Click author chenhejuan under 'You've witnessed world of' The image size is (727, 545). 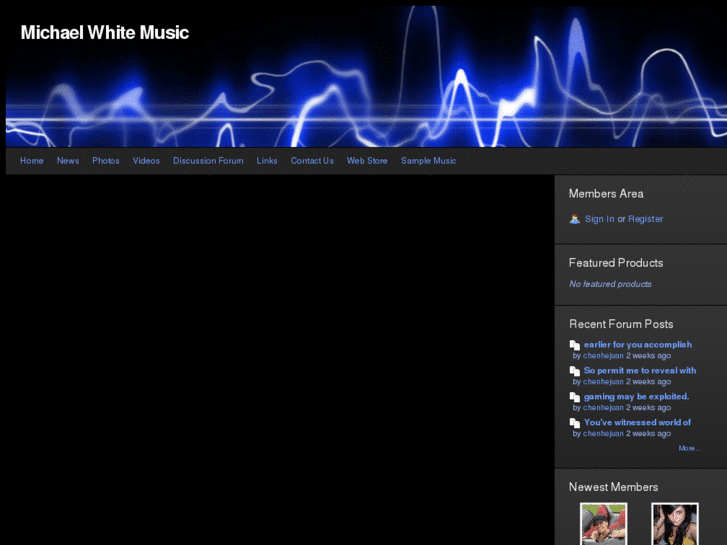point(603,434)
